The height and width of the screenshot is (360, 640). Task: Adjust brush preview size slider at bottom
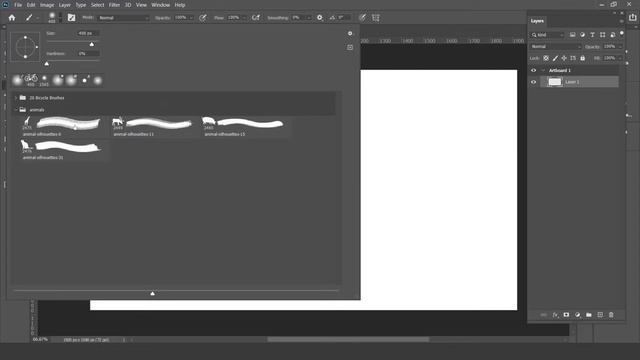(152, 293)
